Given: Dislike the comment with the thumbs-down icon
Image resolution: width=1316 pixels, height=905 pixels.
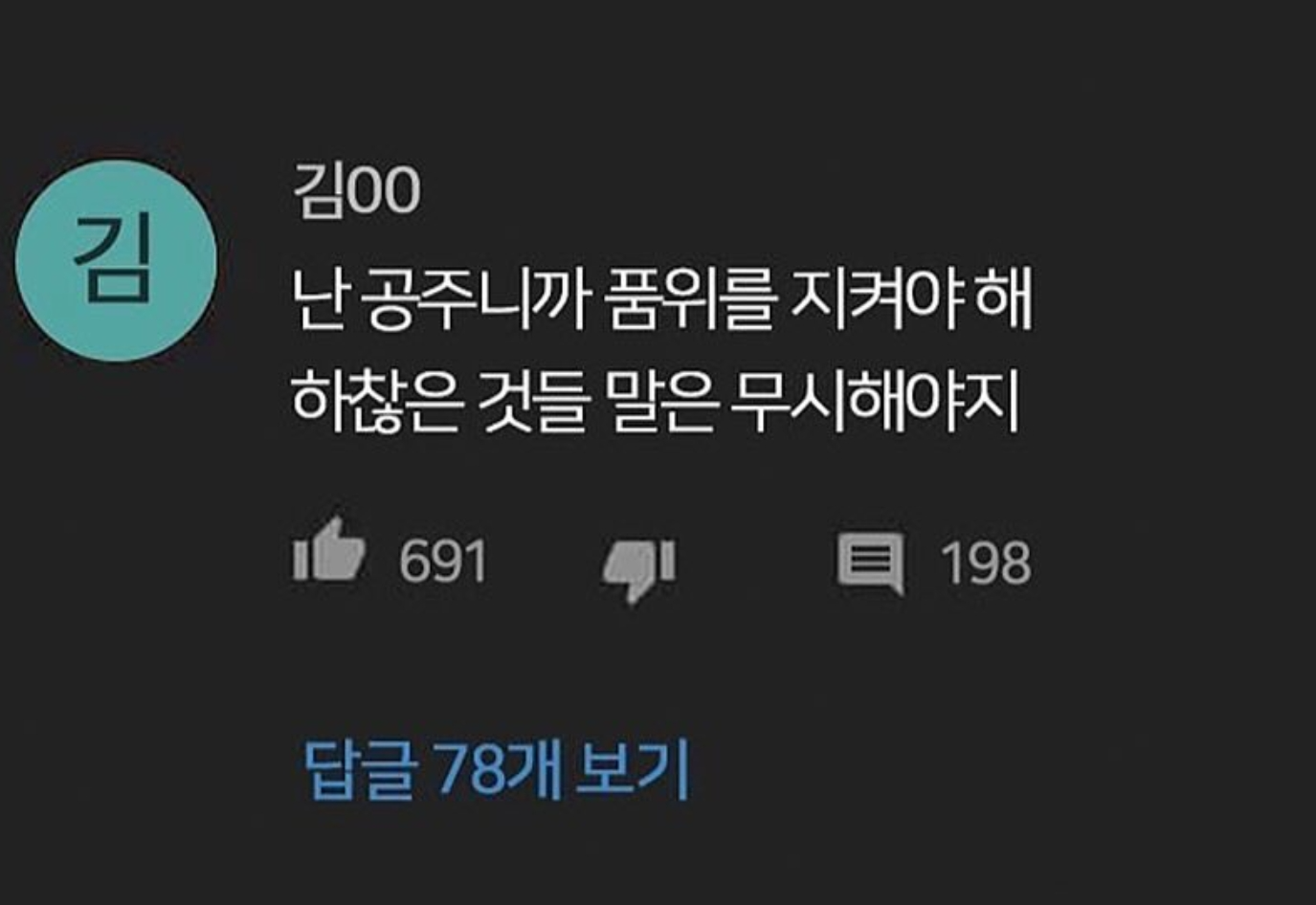Looking at the screenshot, I should [x=638, y=570].
